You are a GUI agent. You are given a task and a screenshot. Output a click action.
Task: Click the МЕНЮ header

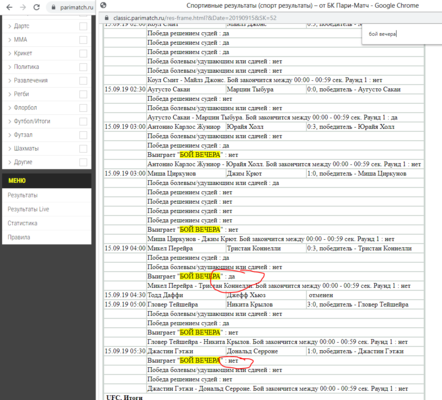point(47,181)
